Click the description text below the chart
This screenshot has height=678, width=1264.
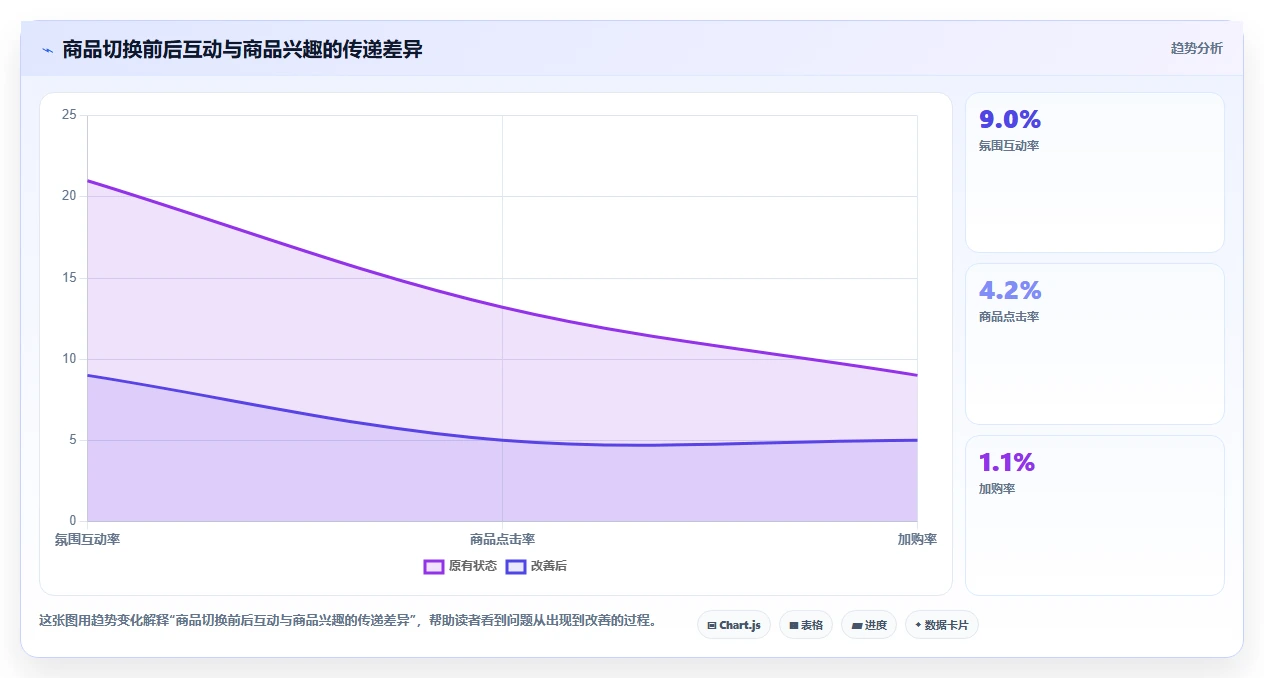pyautogui.click(x=350, y=620)
